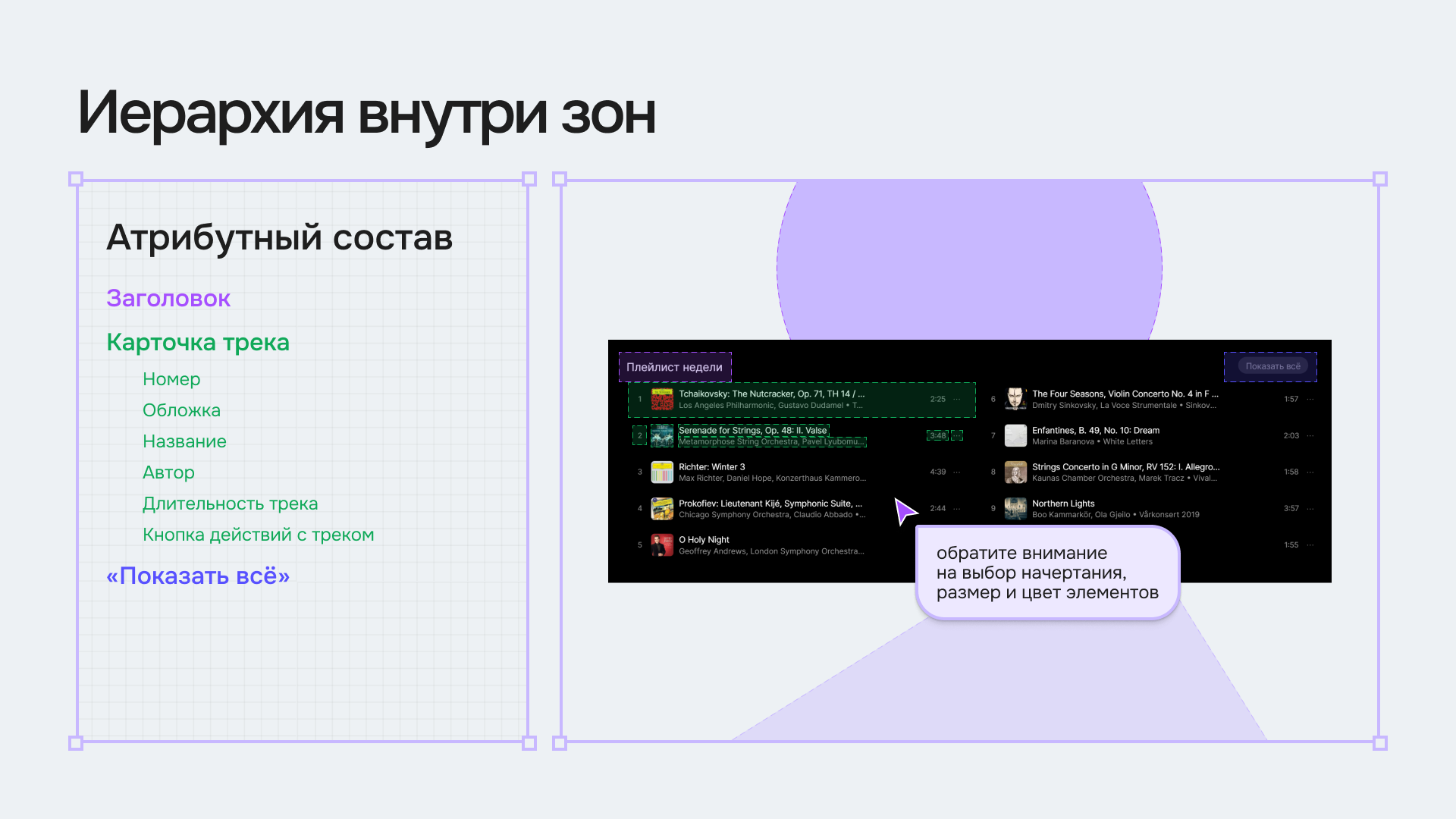Image resolution: width=1456 pixels, height=819 pixels.
Task: Open the action menu for Northern Lights
Action: (x=1310, y=508)
